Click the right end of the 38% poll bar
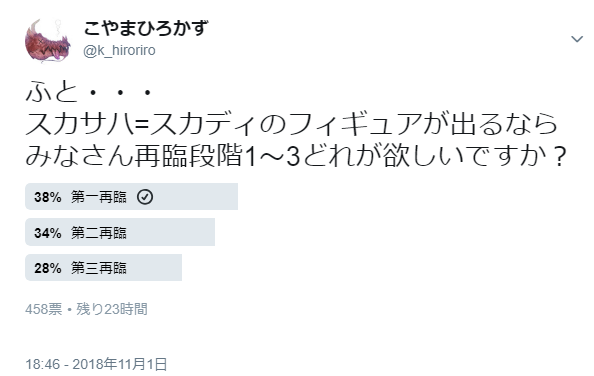The image size is (594, 376). click(234, 197)
